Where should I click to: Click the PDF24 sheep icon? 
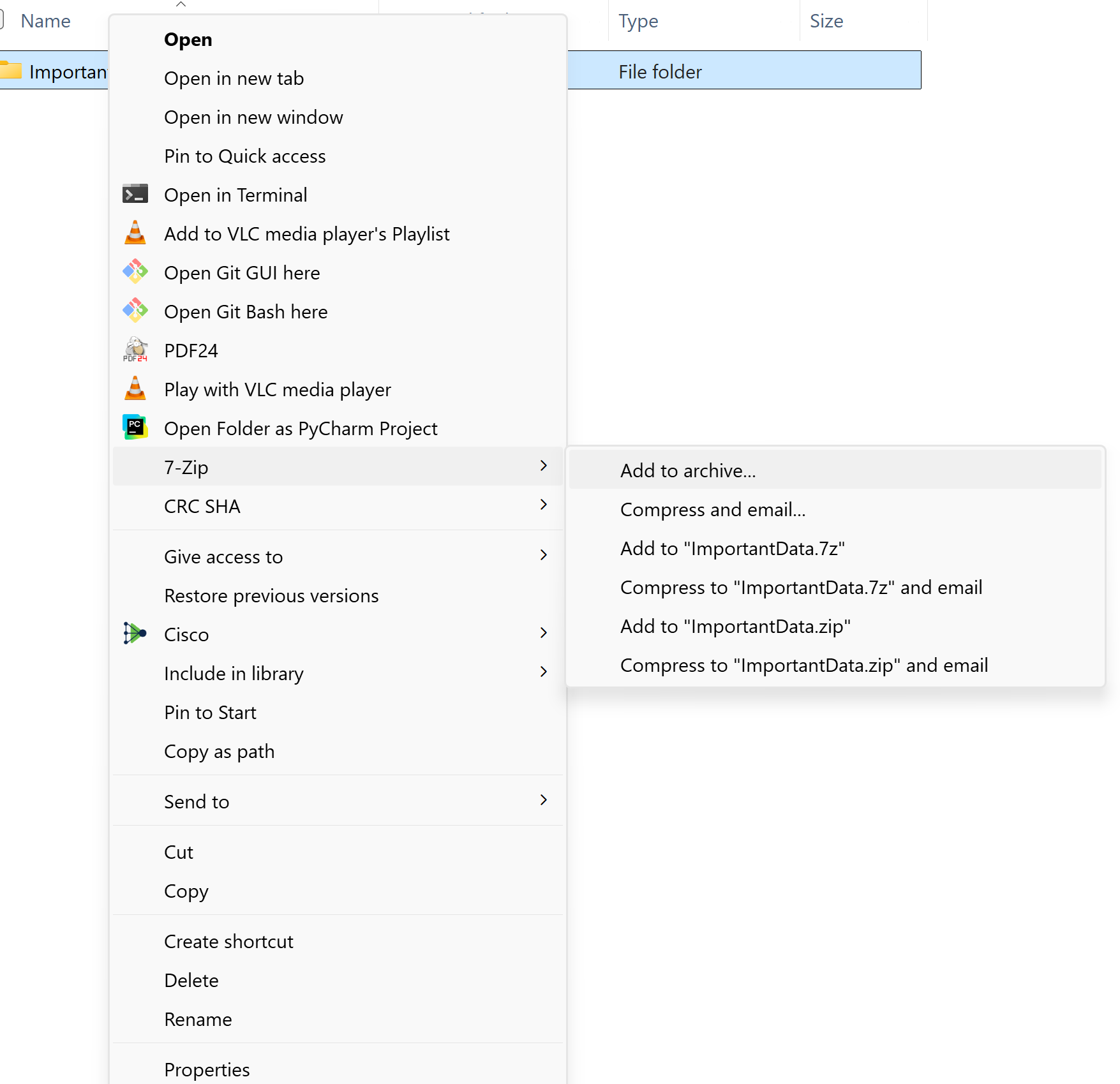click(135, 350)
